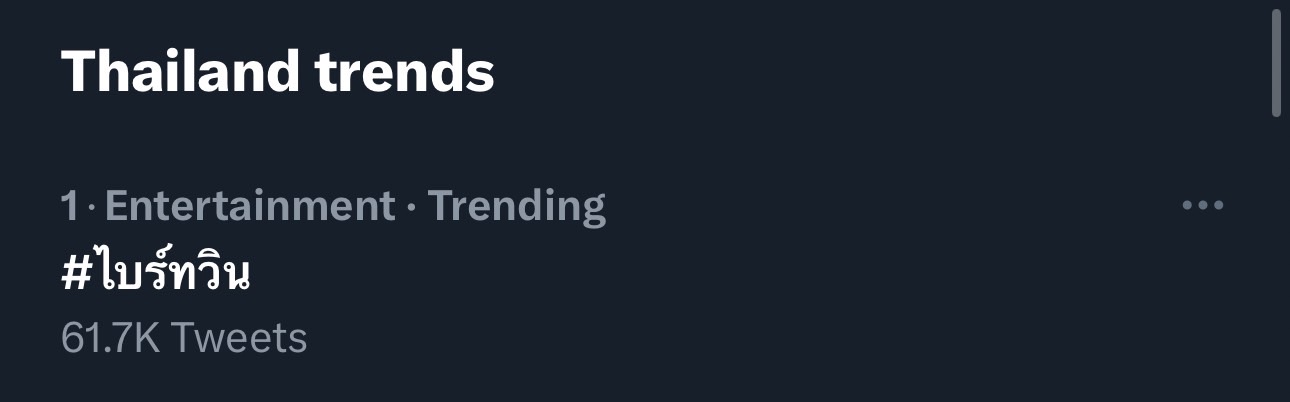Click the hash symbol of the trending hashtag

click(76, 275)
